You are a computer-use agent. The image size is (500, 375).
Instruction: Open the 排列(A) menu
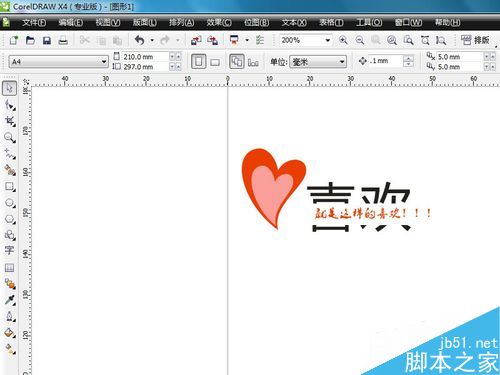coord(182,23)
